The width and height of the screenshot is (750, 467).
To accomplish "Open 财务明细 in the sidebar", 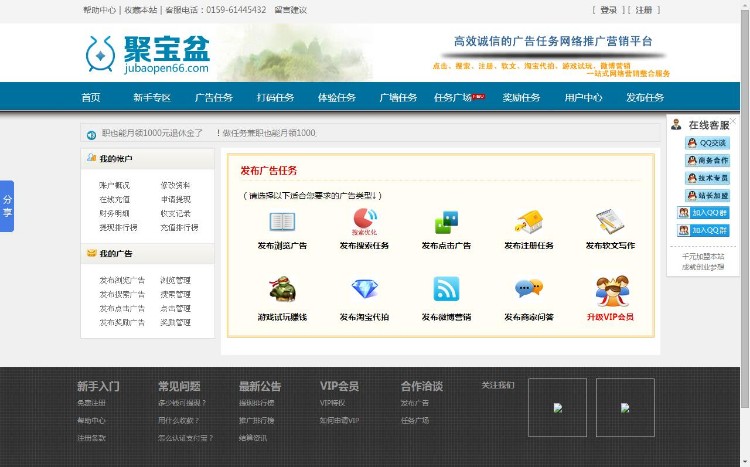I will [x=115, y=213].
